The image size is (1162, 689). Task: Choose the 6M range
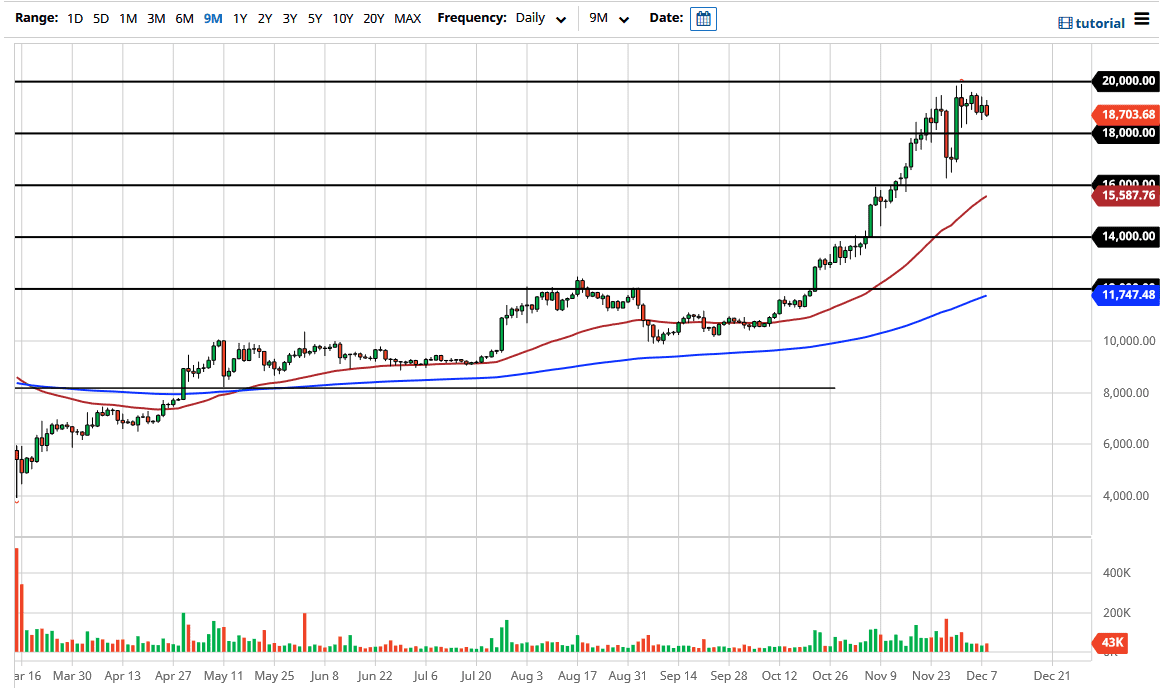click(x=183, y=18)
